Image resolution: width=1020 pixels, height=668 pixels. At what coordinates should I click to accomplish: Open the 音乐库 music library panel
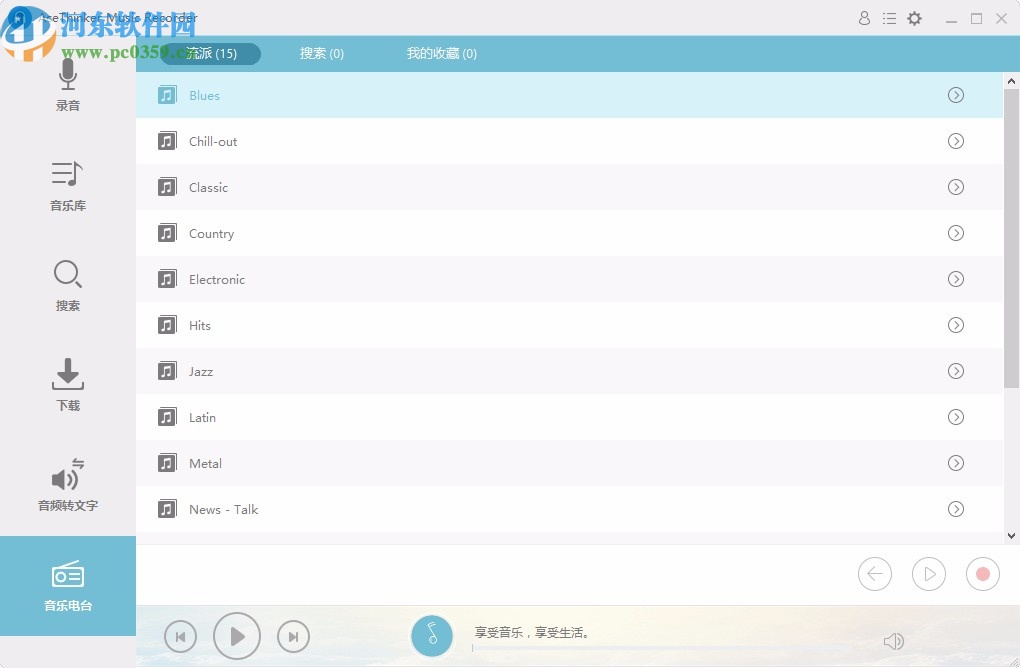pos(67,185)
